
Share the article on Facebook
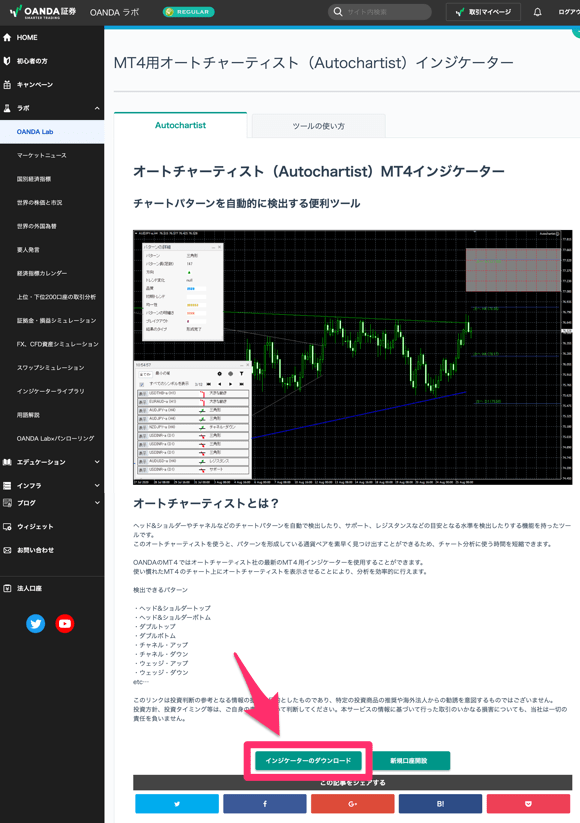tap(265, 804)
